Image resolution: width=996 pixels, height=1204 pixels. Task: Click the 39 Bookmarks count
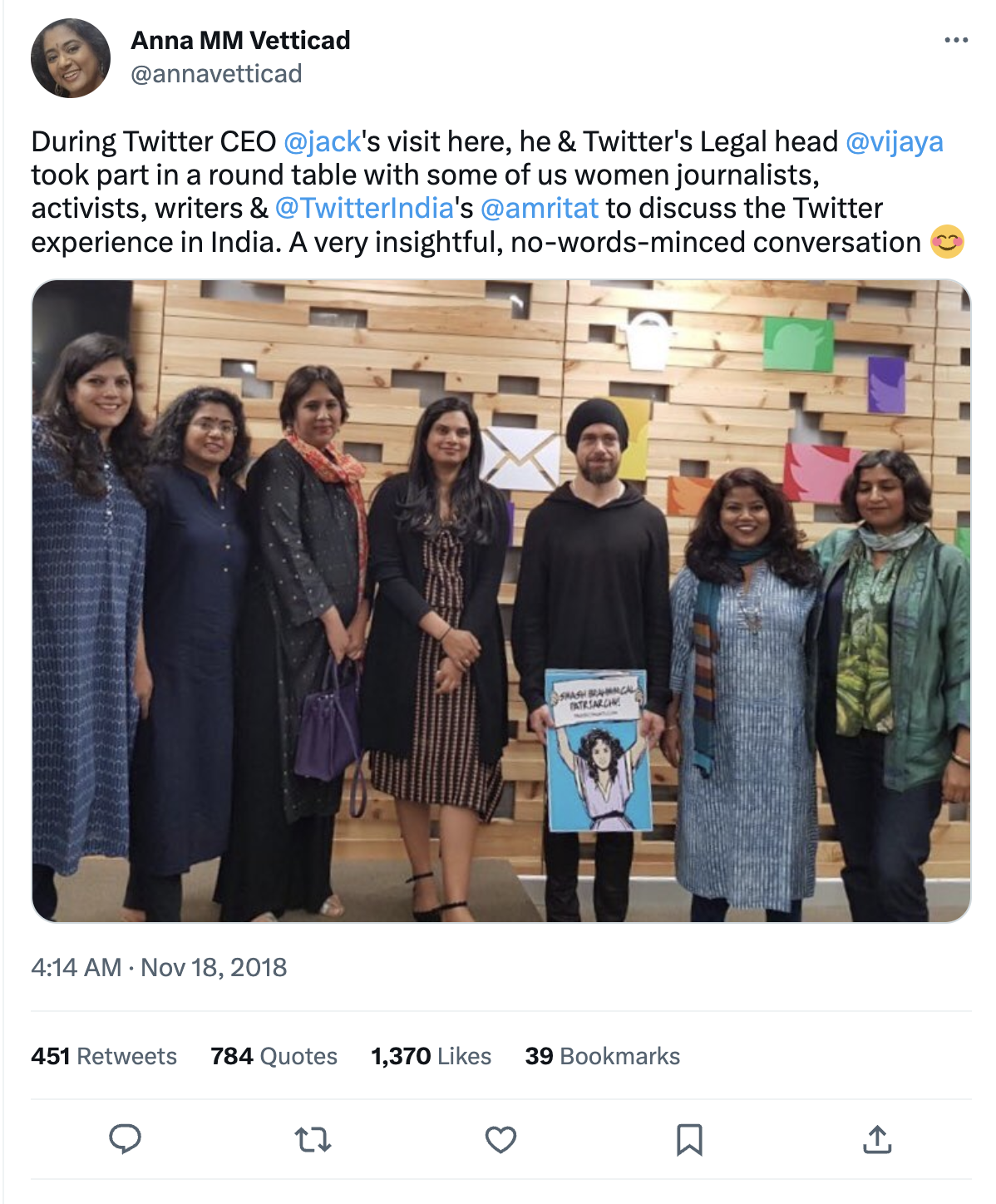(602, 1056)
